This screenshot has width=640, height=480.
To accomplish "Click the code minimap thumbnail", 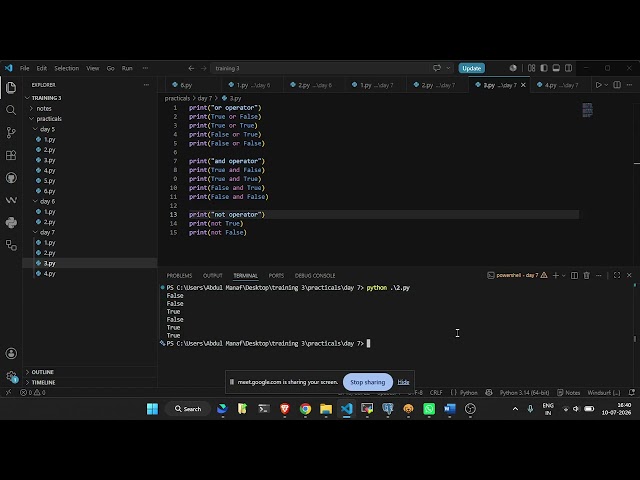I will (587, 110).
